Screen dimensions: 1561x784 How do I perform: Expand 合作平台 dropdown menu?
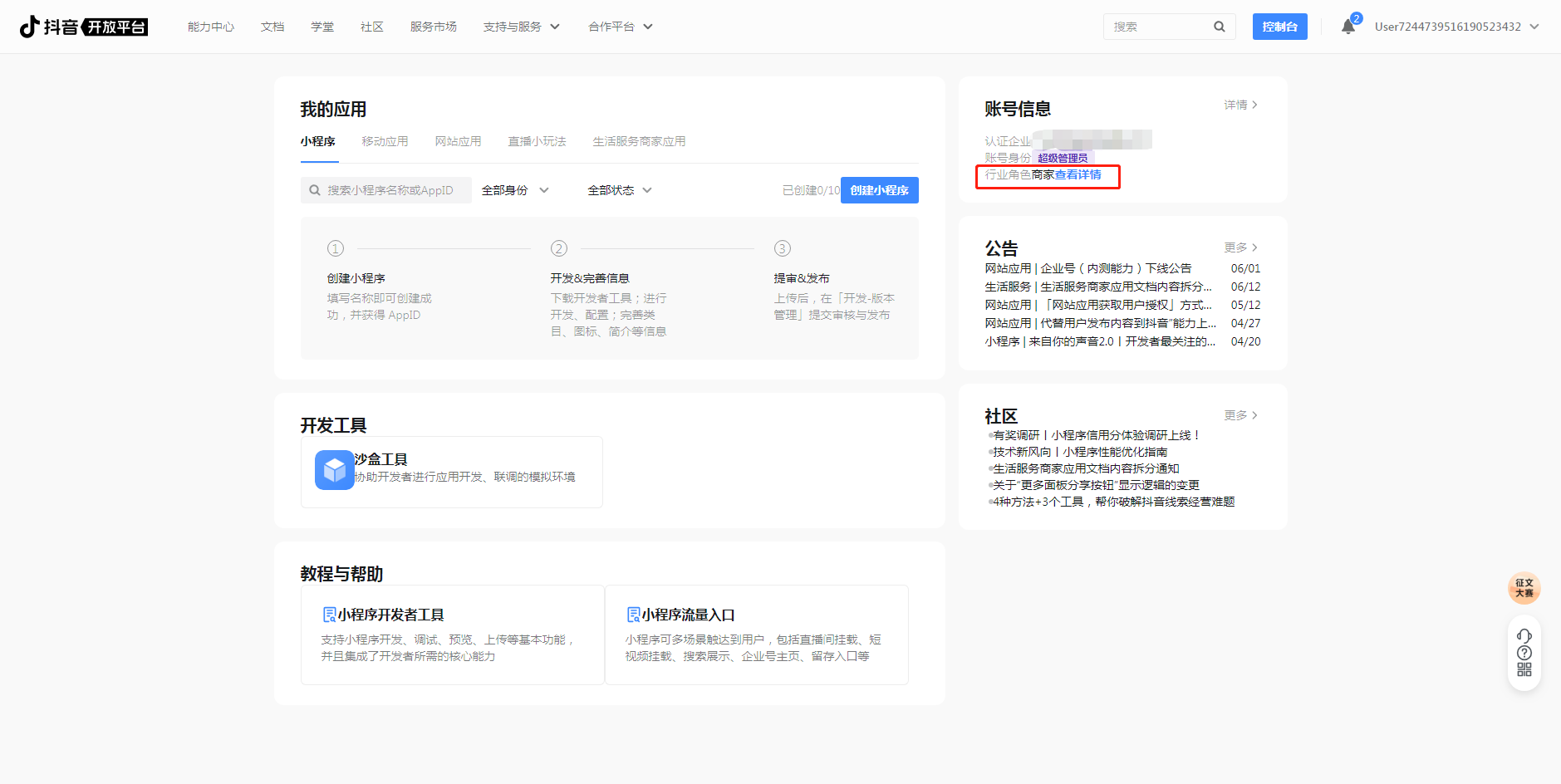click(x=621, y=27)
